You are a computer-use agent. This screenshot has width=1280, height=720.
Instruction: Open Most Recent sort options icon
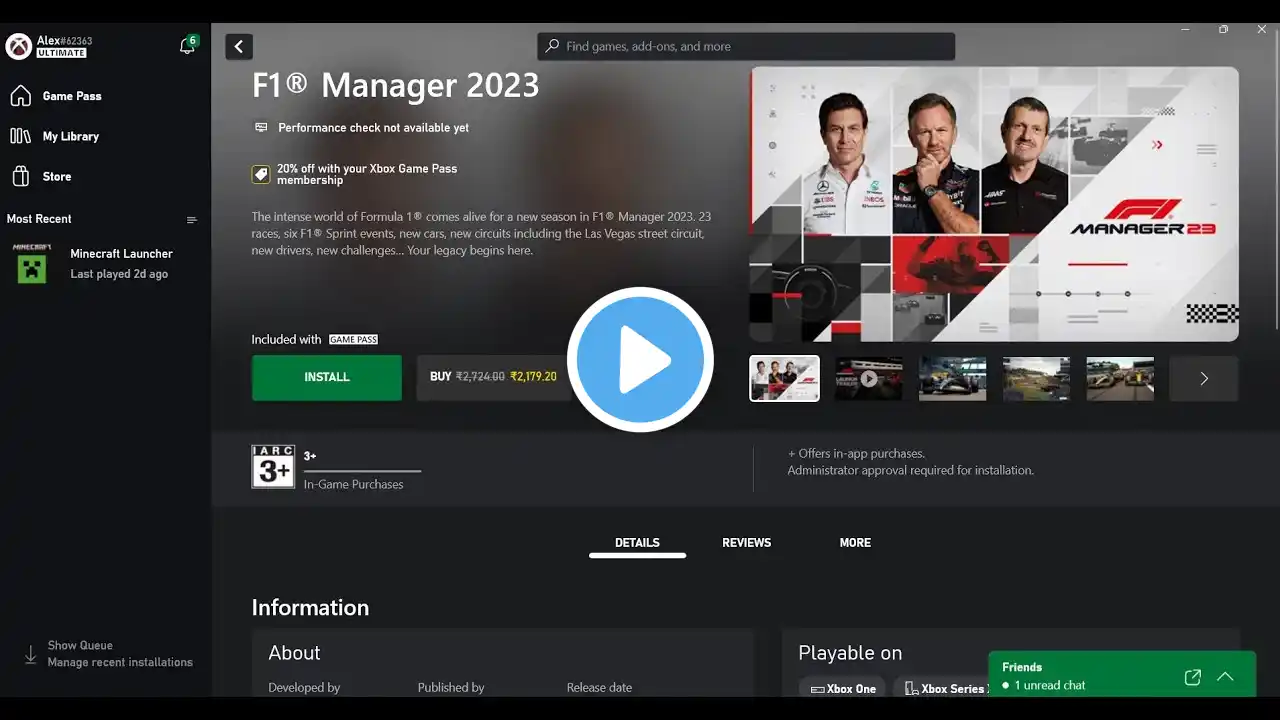192,220
